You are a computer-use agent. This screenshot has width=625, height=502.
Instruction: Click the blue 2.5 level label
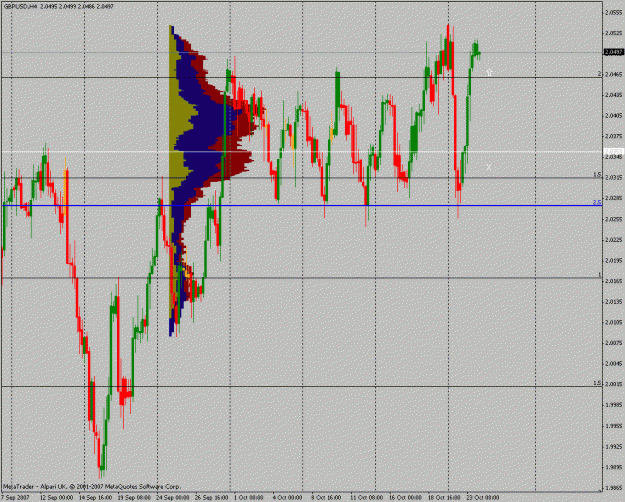coord(597,203)
